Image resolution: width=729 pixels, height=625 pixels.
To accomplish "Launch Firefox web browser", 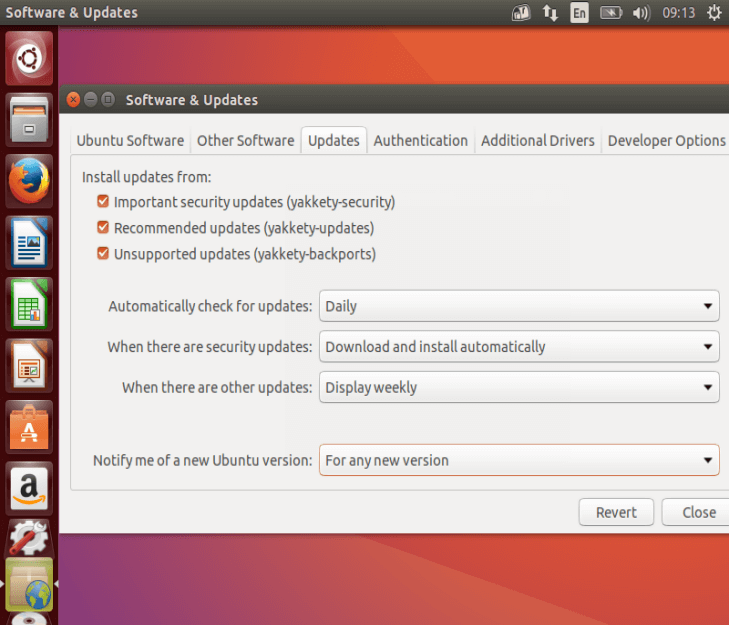I will click(29, 181).
